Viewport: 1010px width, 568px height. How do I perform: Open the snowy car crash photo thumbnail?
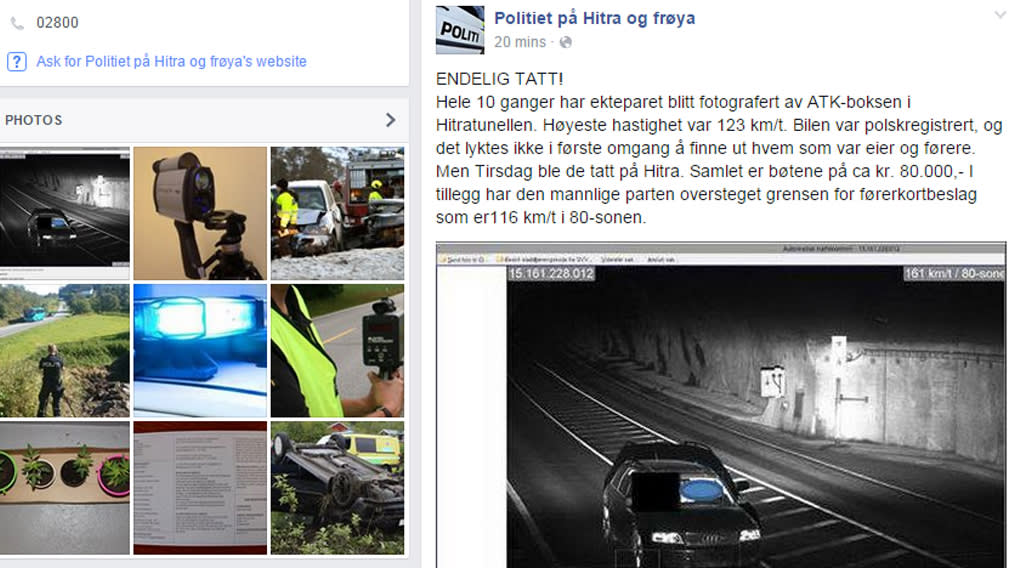(338, 213)
